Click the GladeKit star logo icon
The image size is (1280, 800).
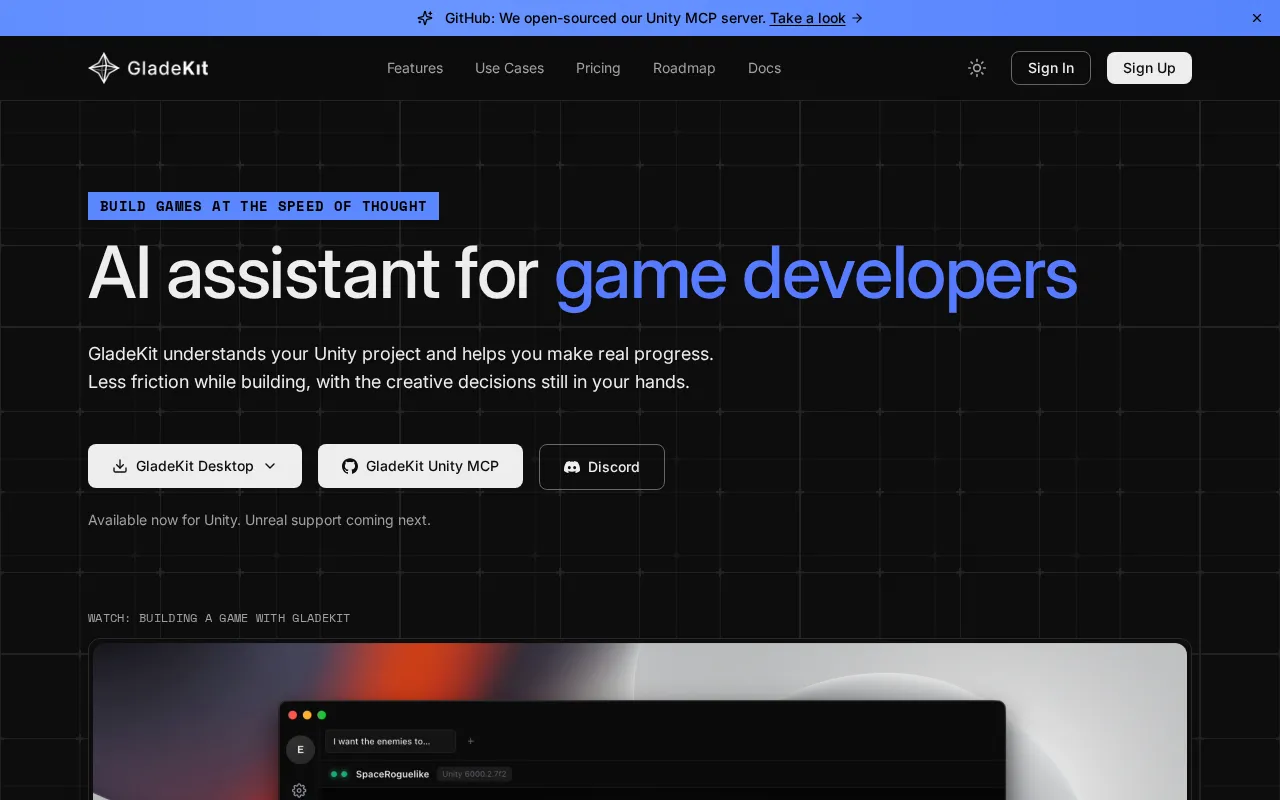point(104,68)
